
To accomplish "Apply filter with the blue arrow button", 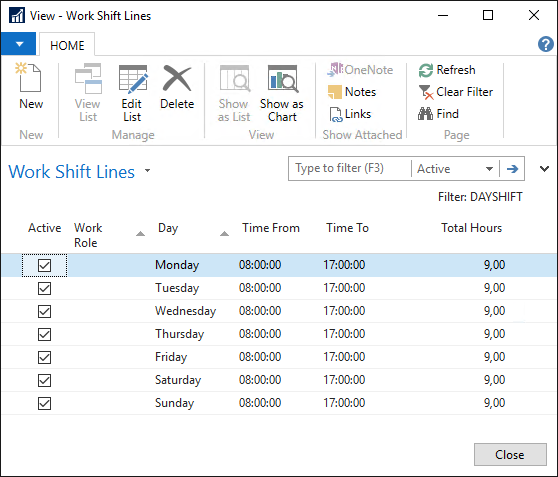I will point(512,169).
